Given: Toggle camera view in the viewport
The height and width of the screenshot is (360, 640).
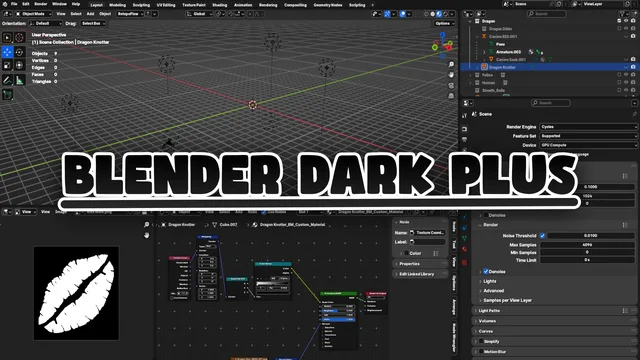Looking at the screenshot, I should coord(451,86).
